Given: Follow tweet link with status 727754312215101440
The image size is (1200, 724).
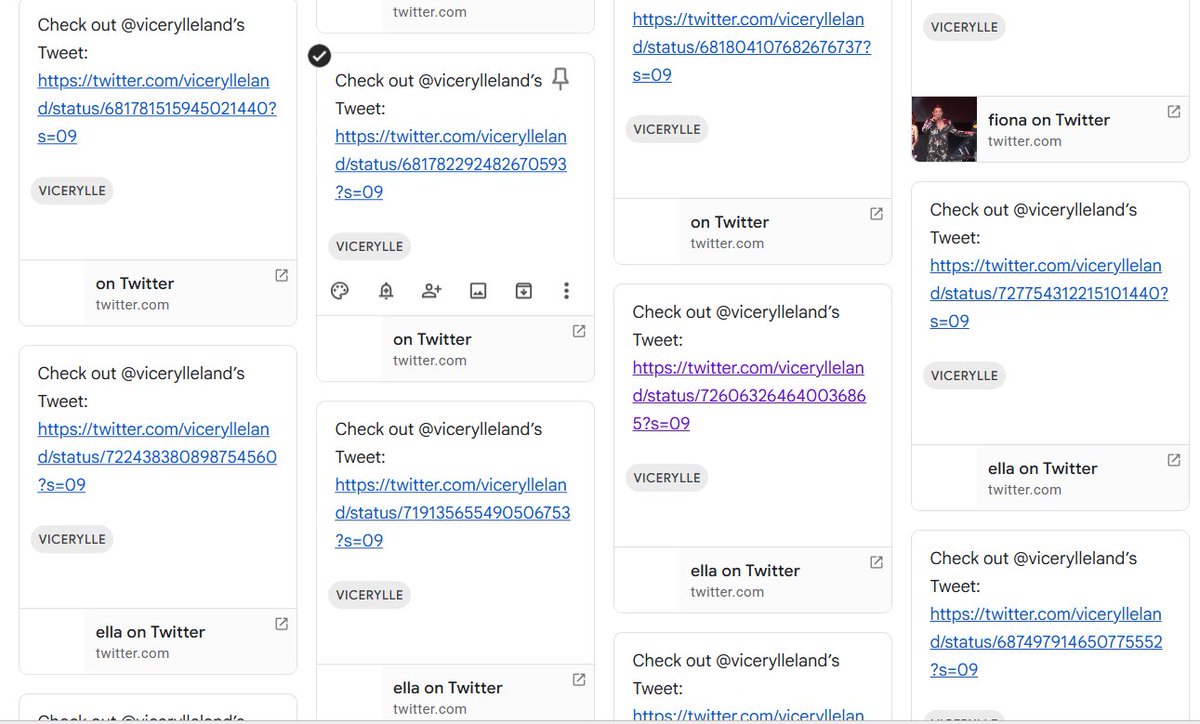Looking at the screenshot, I should [x=1049, y=293].
